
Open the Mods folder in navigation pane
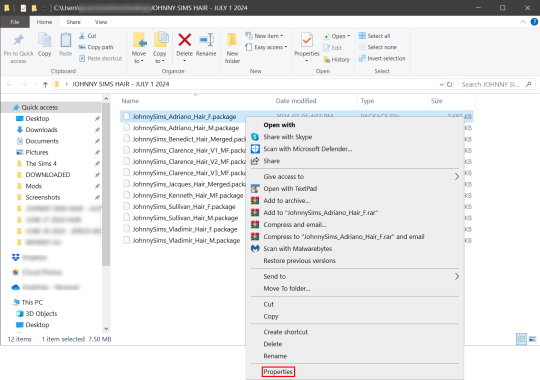coord(34,186)
